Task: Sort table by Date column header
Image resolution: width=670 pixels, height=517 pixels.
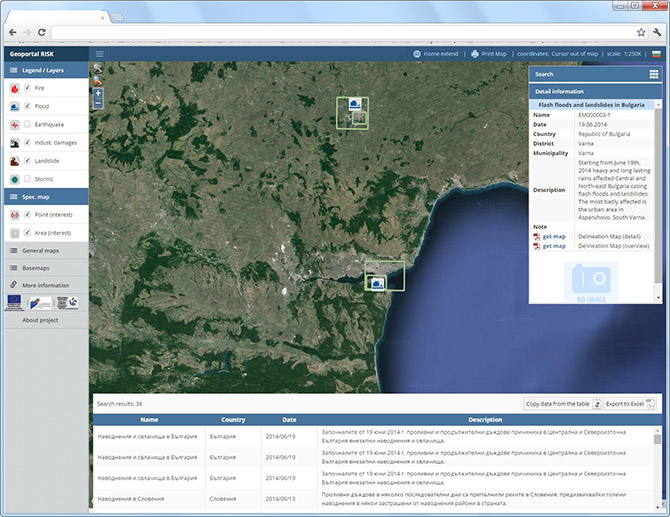Action: pos(289,420)
